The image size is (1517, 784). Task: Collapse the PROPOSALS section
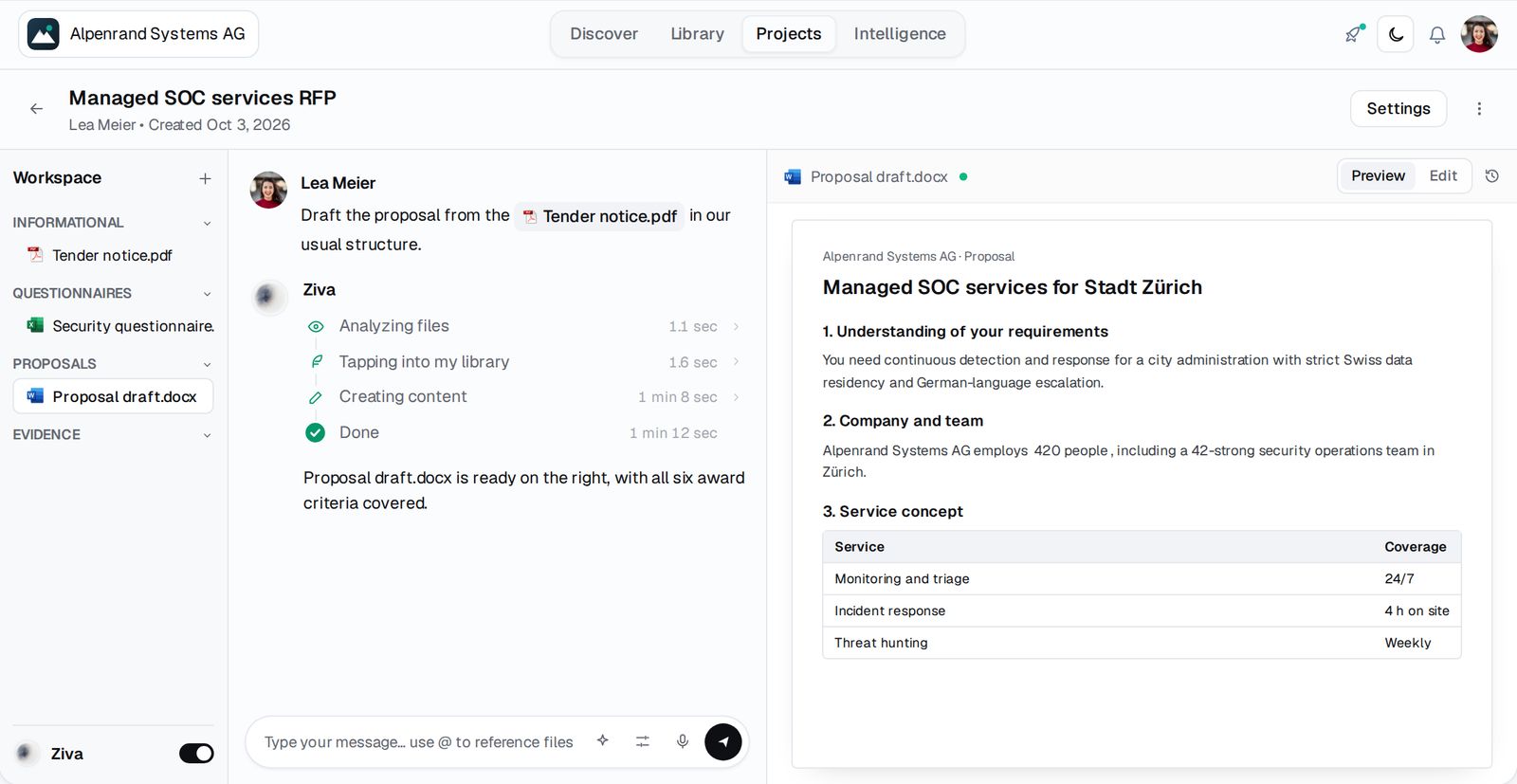[208, 365]
